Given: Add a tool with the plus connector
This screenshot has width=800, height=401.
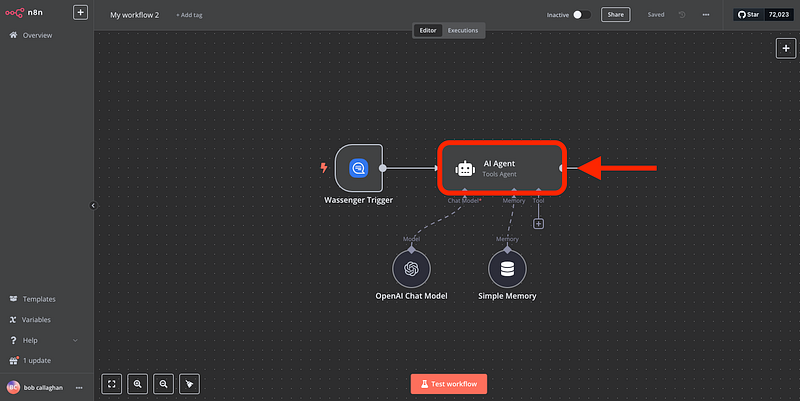Looking at the screenshot, I should 538,223.
